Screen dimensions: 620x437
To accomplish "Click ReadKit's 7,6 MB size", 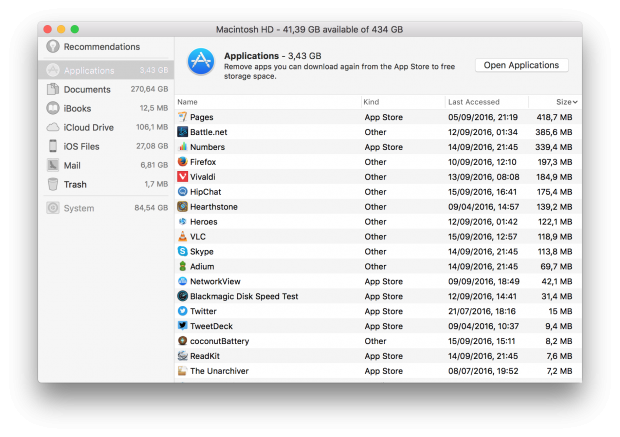I will point(560,356).
